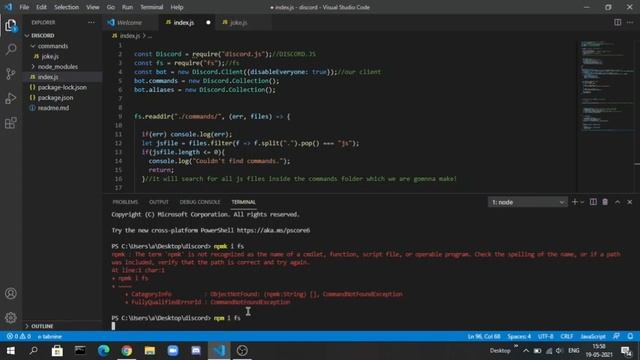Open Source Control view
This screenshot has width=640, height=360.
pyautogui.click(x=11, y=74)
